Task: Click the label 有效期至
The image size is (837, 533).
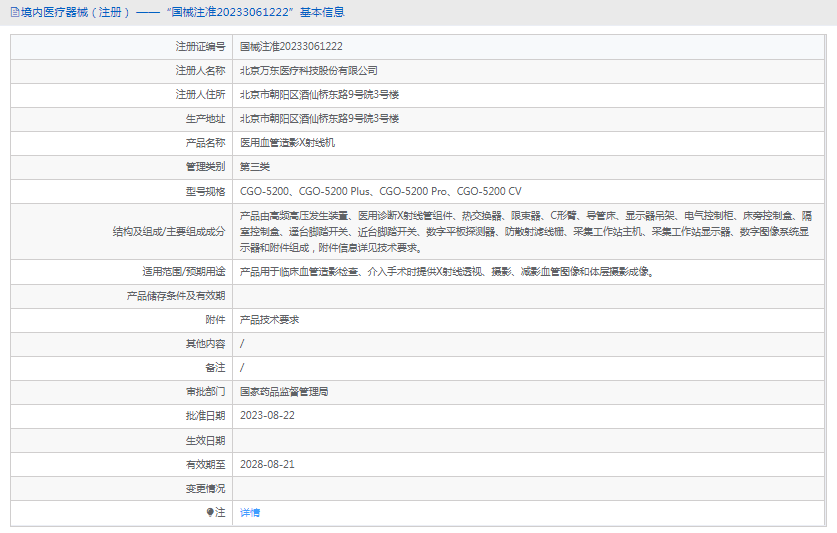Action: 206,465
